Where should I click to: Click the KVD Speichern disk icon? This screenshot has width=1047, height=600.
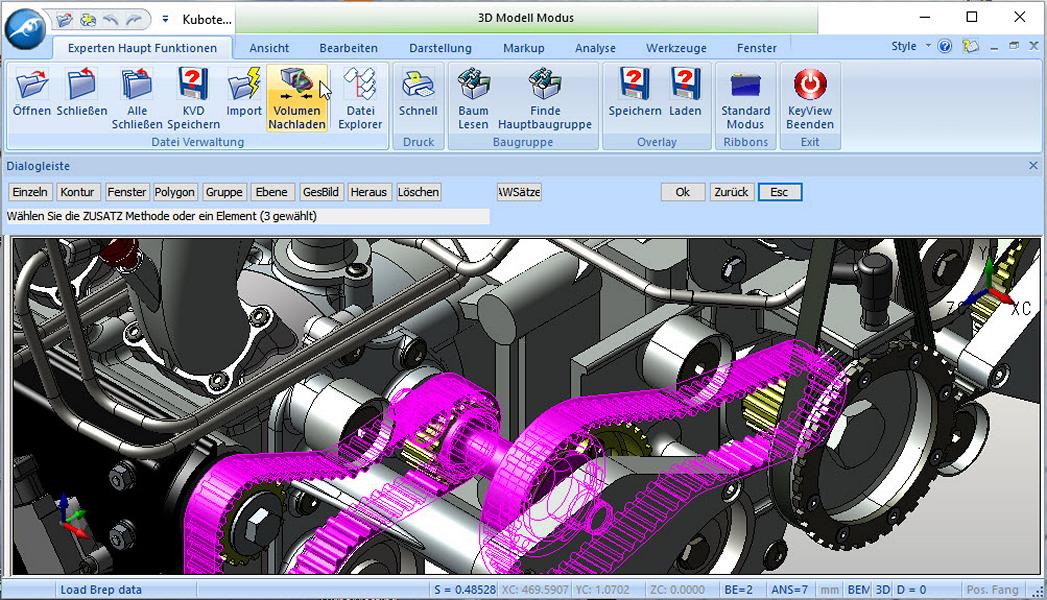193,84
